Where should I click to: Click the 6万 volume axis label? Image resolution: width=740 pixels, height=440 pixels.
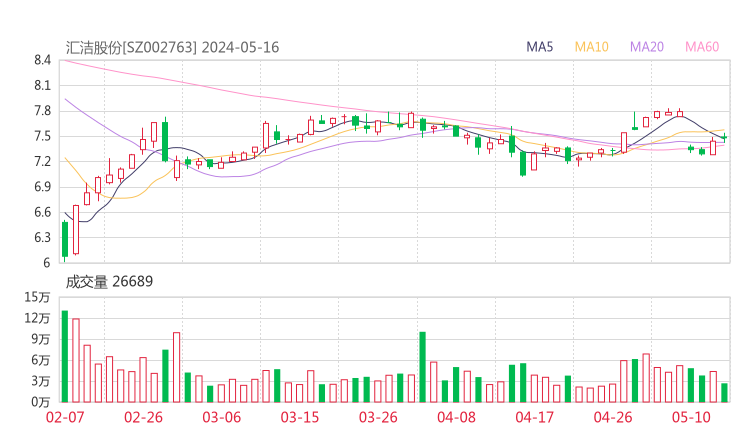[x=41, y=360]
